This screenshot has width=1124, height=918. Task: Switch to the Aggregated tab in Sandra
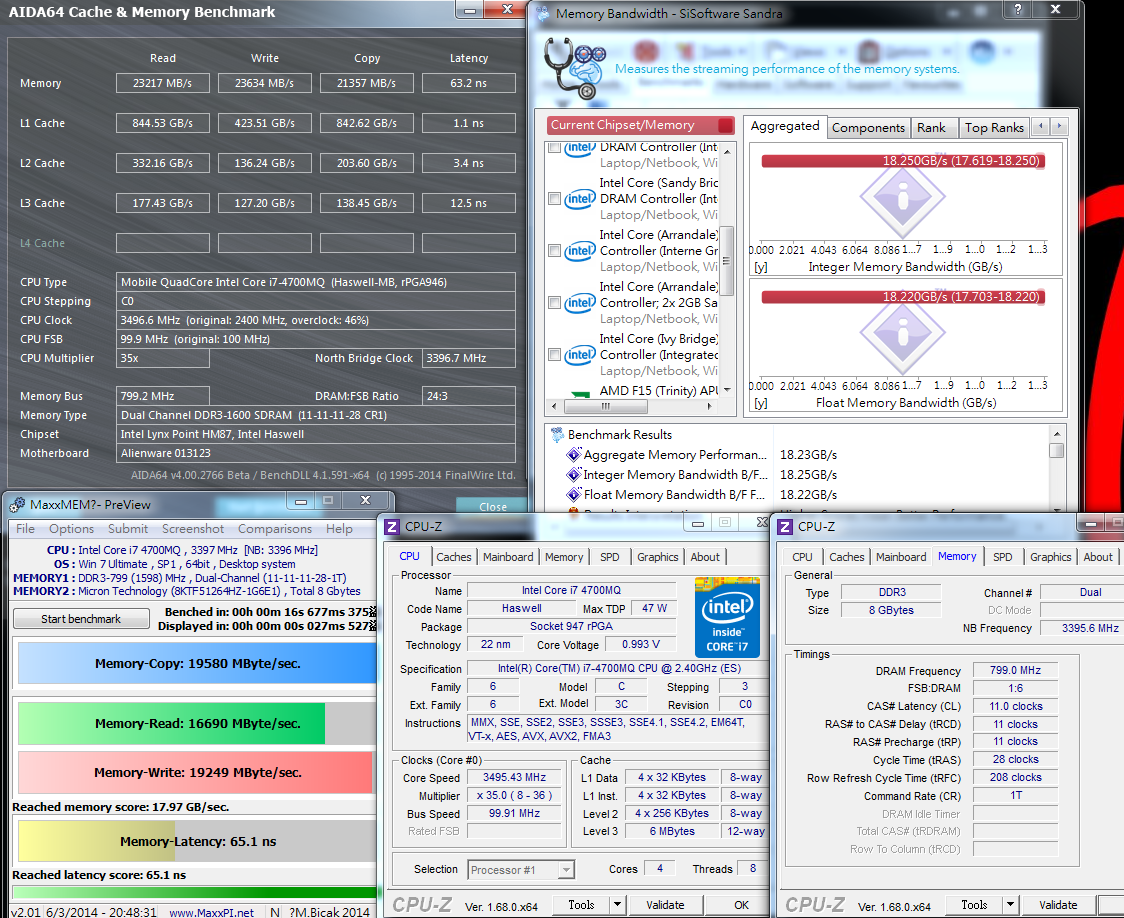[785, 126]
